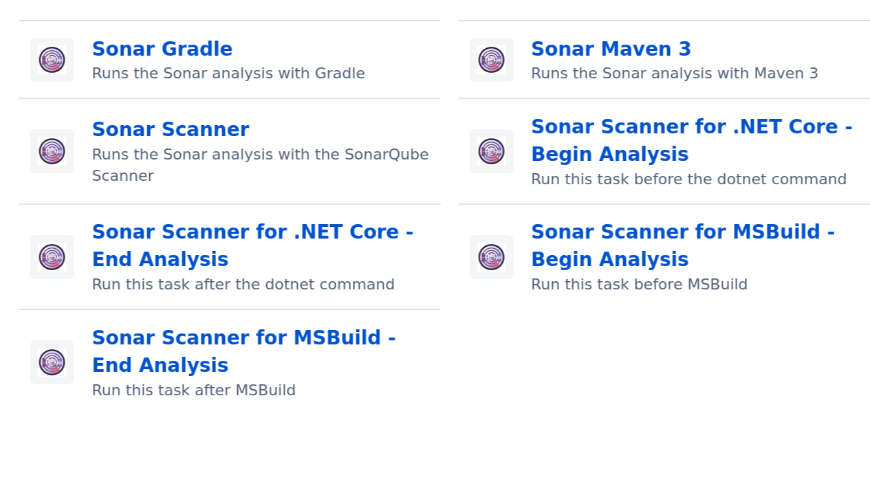This screenshot has height=495, width=870.
Task: Click the 'Run this task after the dotnet command' text
Action: point(243,284)
